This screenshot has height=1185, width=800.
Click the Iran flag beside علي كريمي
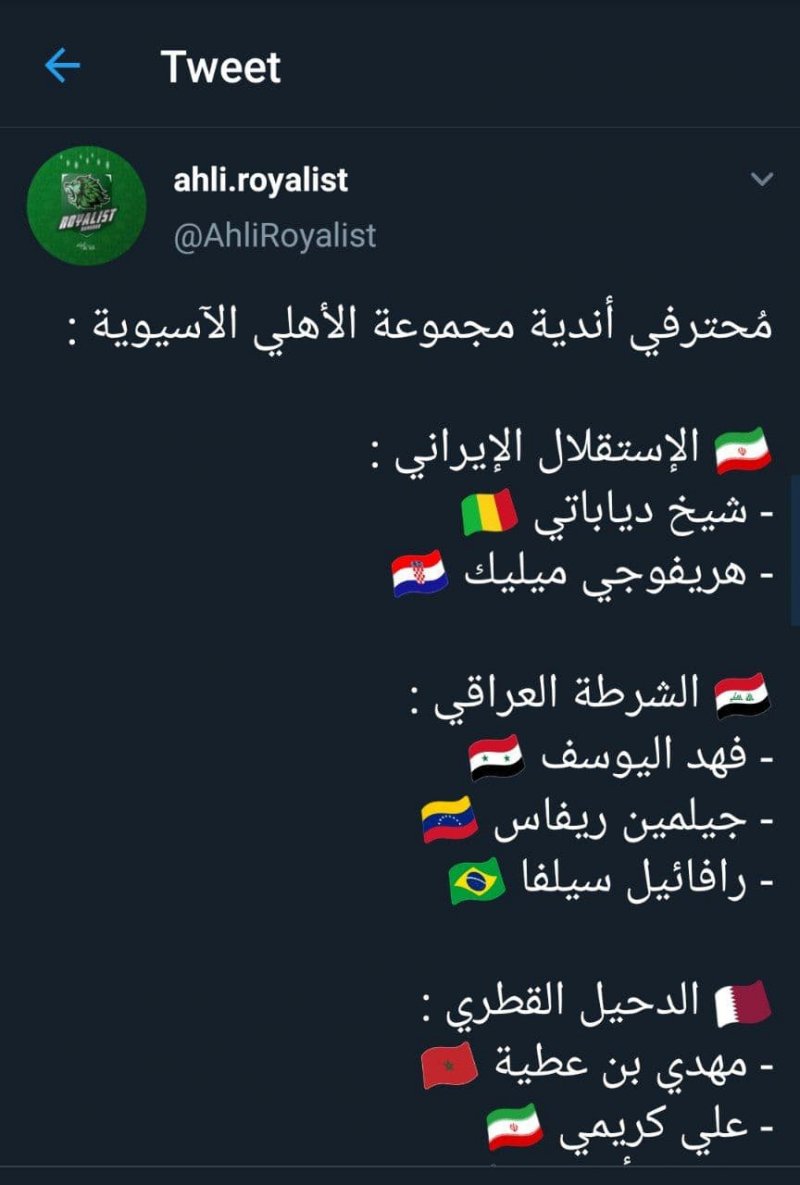tap(515, 1126)
